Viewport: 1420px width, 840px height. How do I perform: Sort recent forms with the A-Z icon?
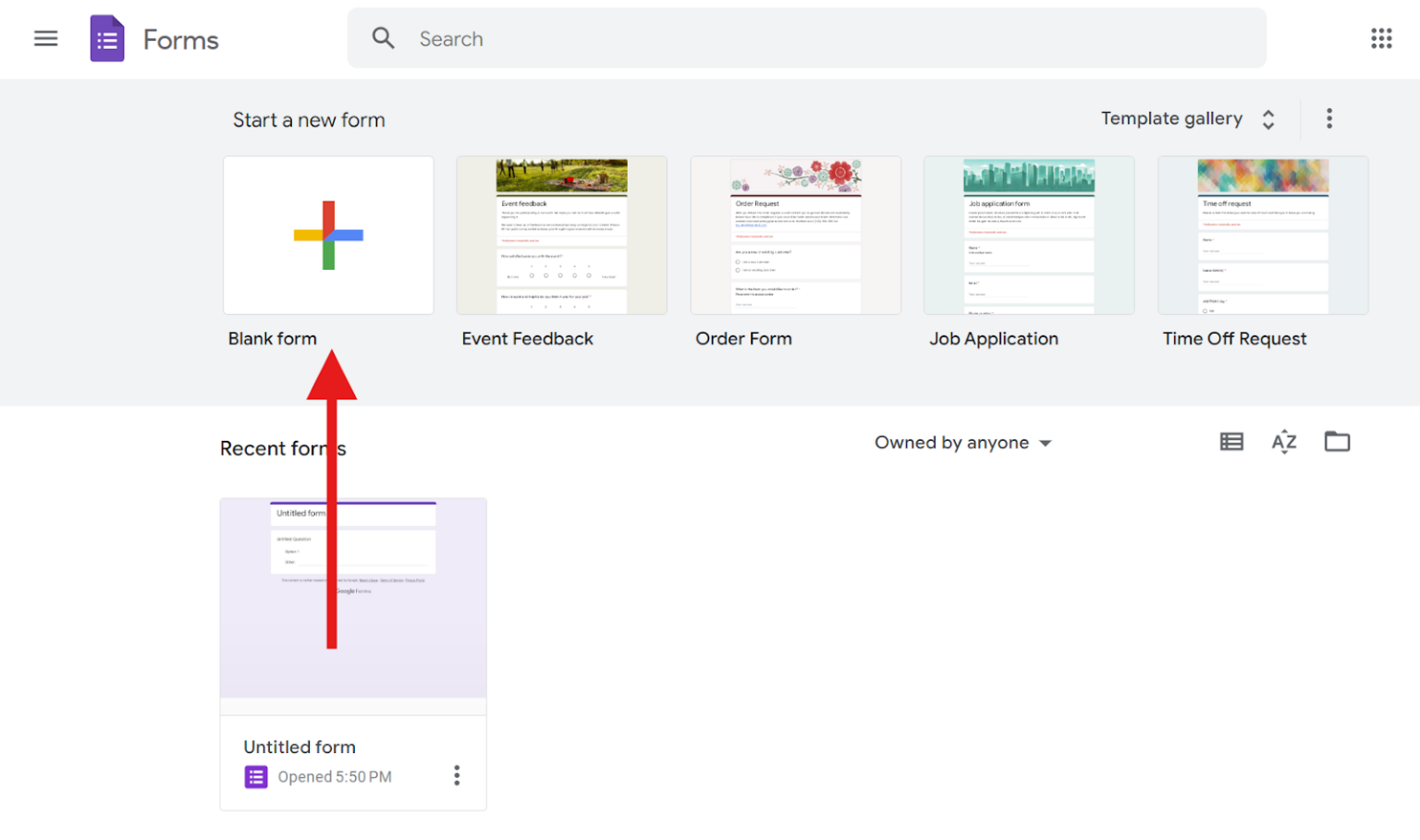click(x=1283, y=442)
